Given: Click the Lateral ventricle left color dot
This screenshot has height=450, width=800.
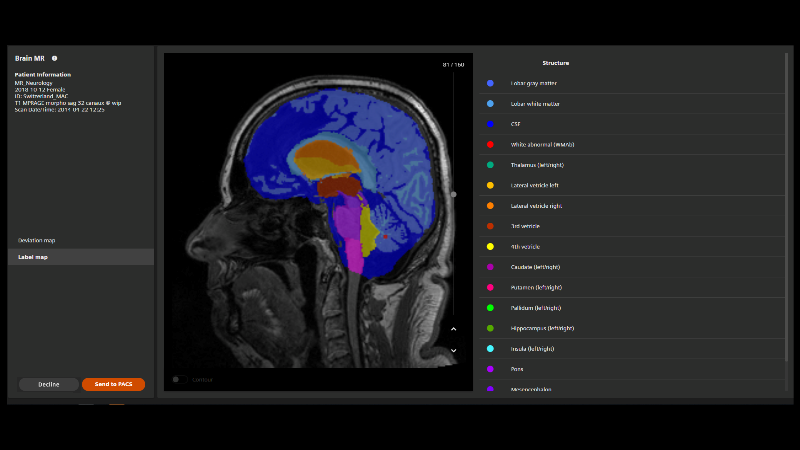Looking at the screenshot, I should point(490,185).
